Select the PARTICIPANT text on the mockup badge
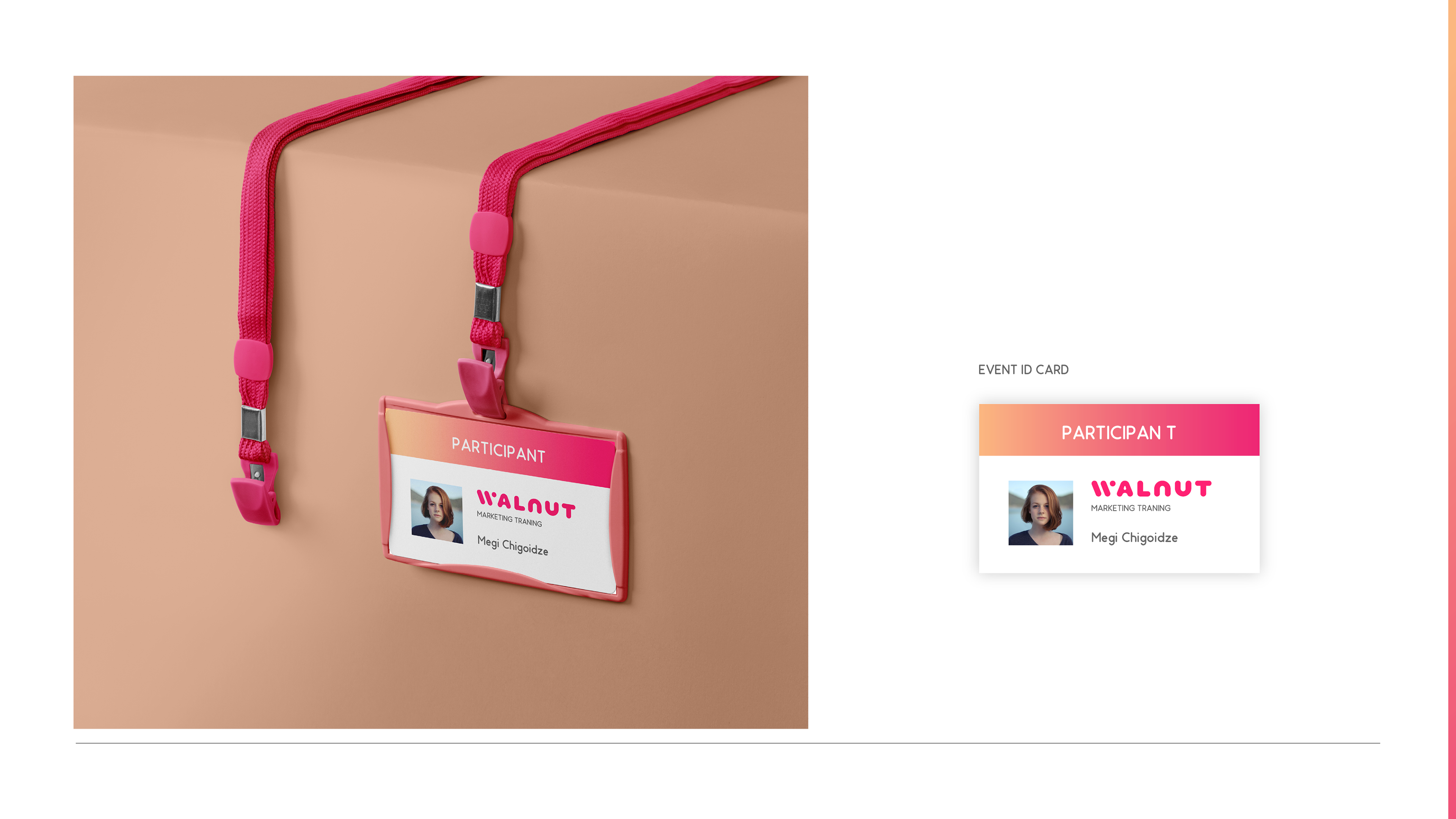The width and height of the screenshot is (1456, 819). (499, 450)
